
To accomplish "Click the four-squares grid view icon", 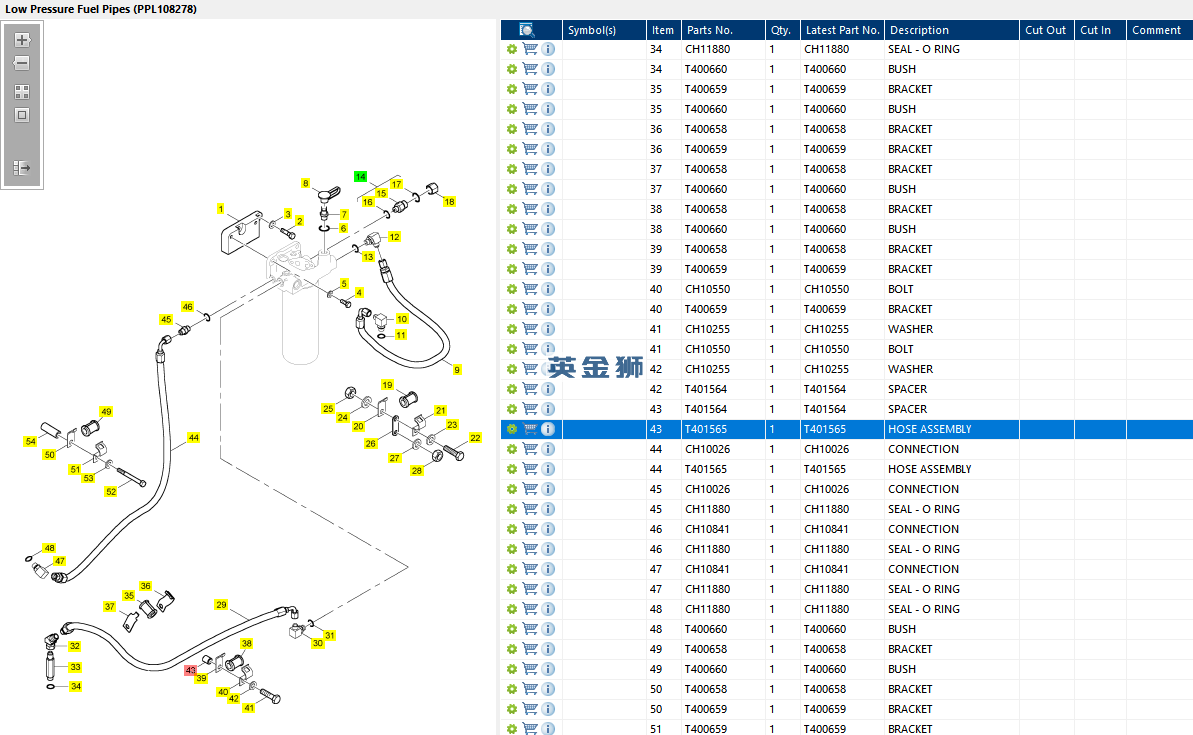I will click(x=22, y=92).
